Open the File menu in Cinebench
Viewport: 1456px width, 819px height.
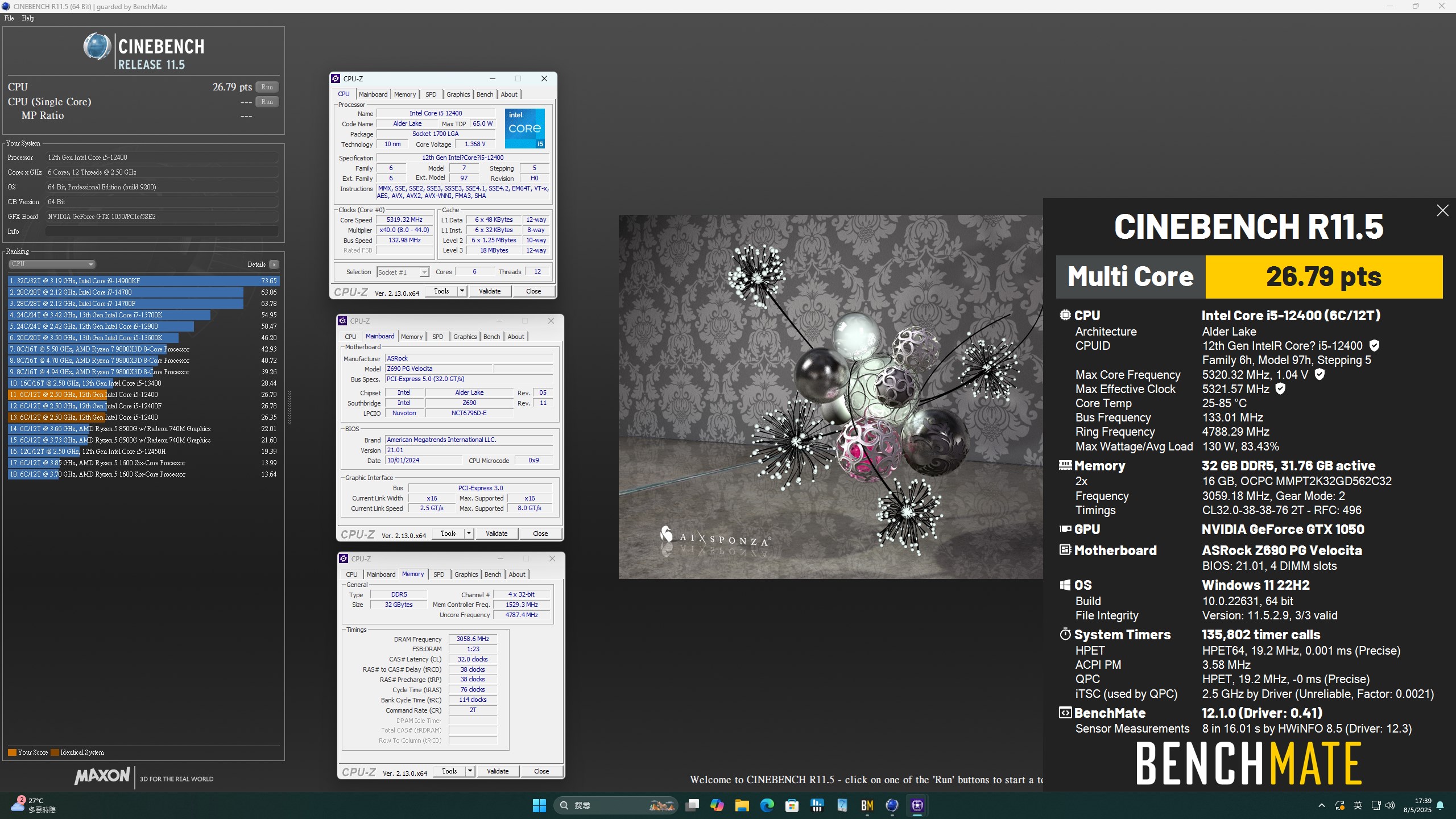point(9,18)
